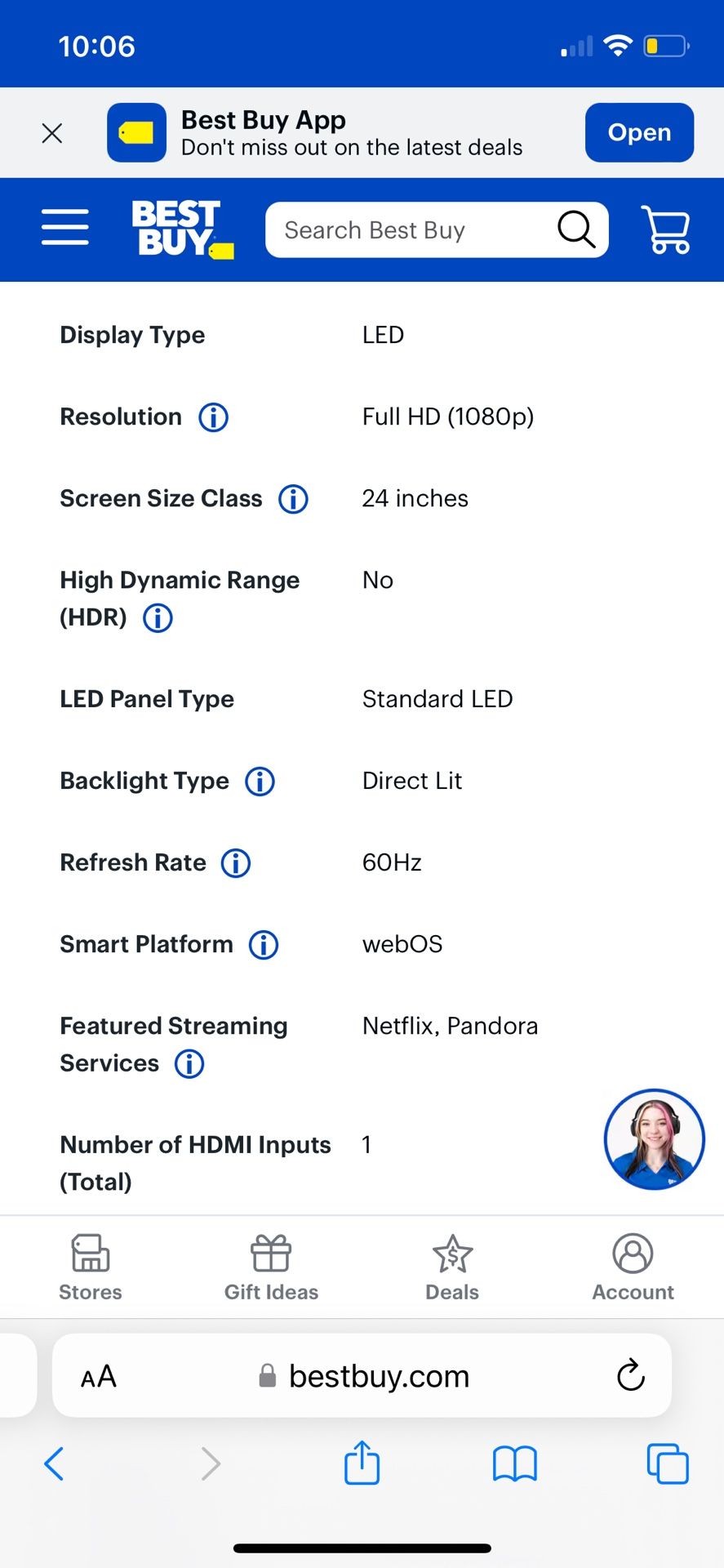The width and height of the screenshot is (724, 1568).
Task: Show info about High Dynamic Range
Action: (x=158, y=618)
